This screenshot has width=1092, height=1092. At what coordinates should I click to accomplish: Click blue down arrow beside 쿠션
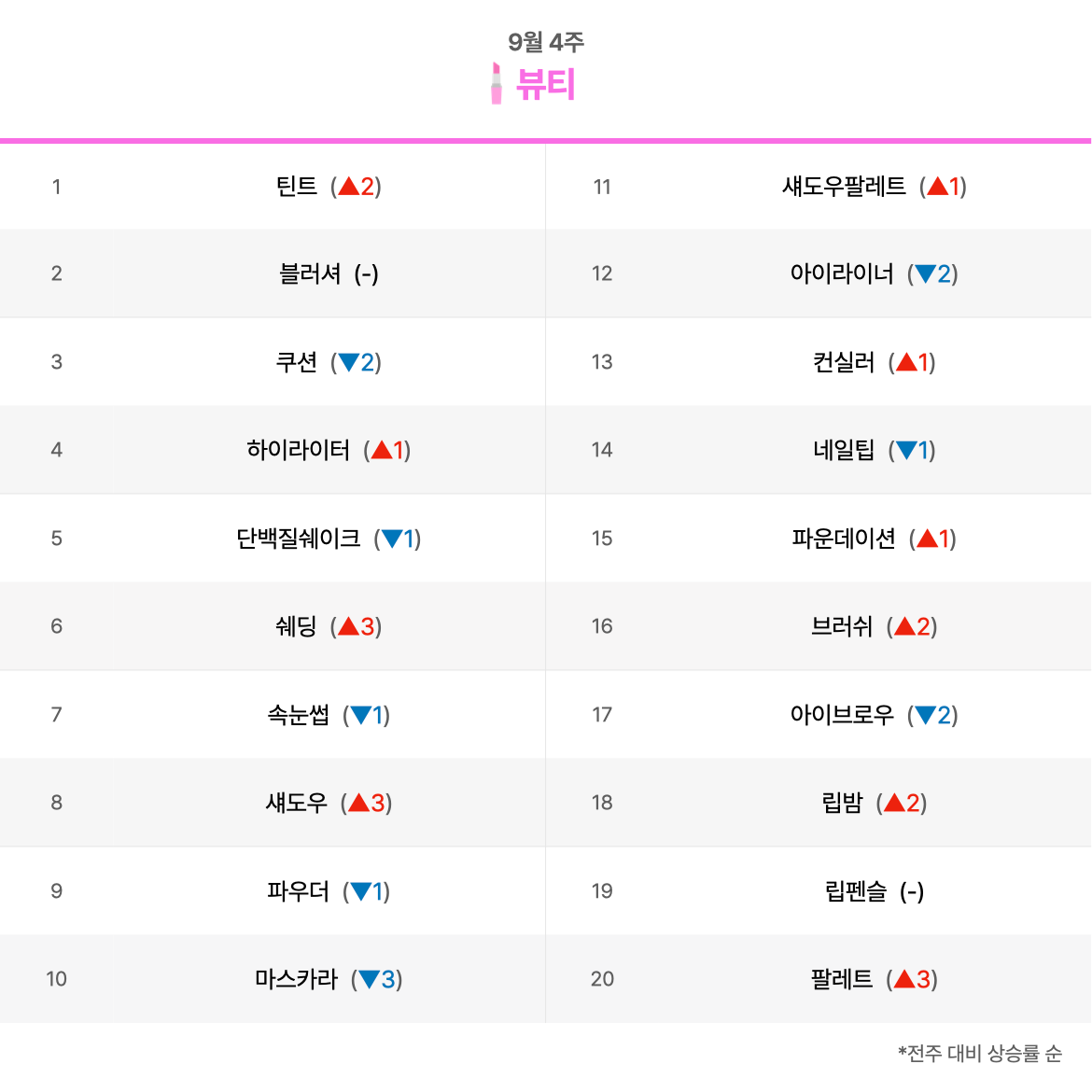coord(349,362)
